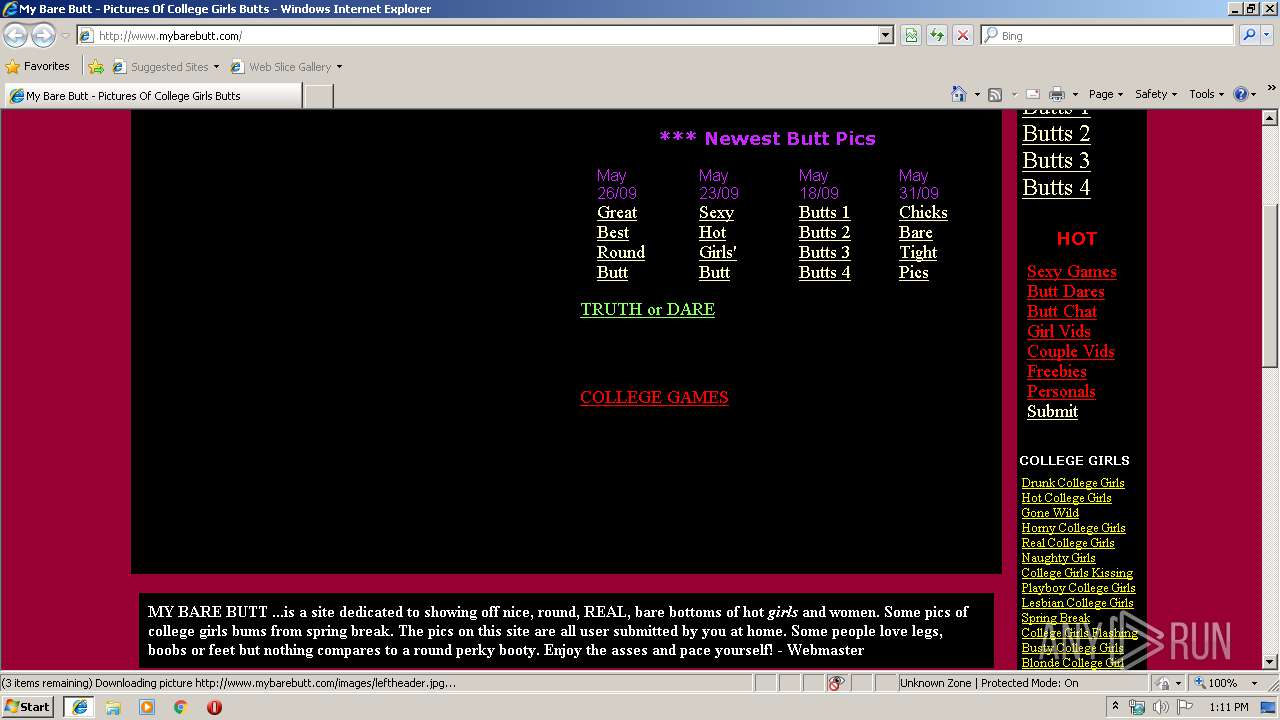Open the Safety menu

(1156, 94)
